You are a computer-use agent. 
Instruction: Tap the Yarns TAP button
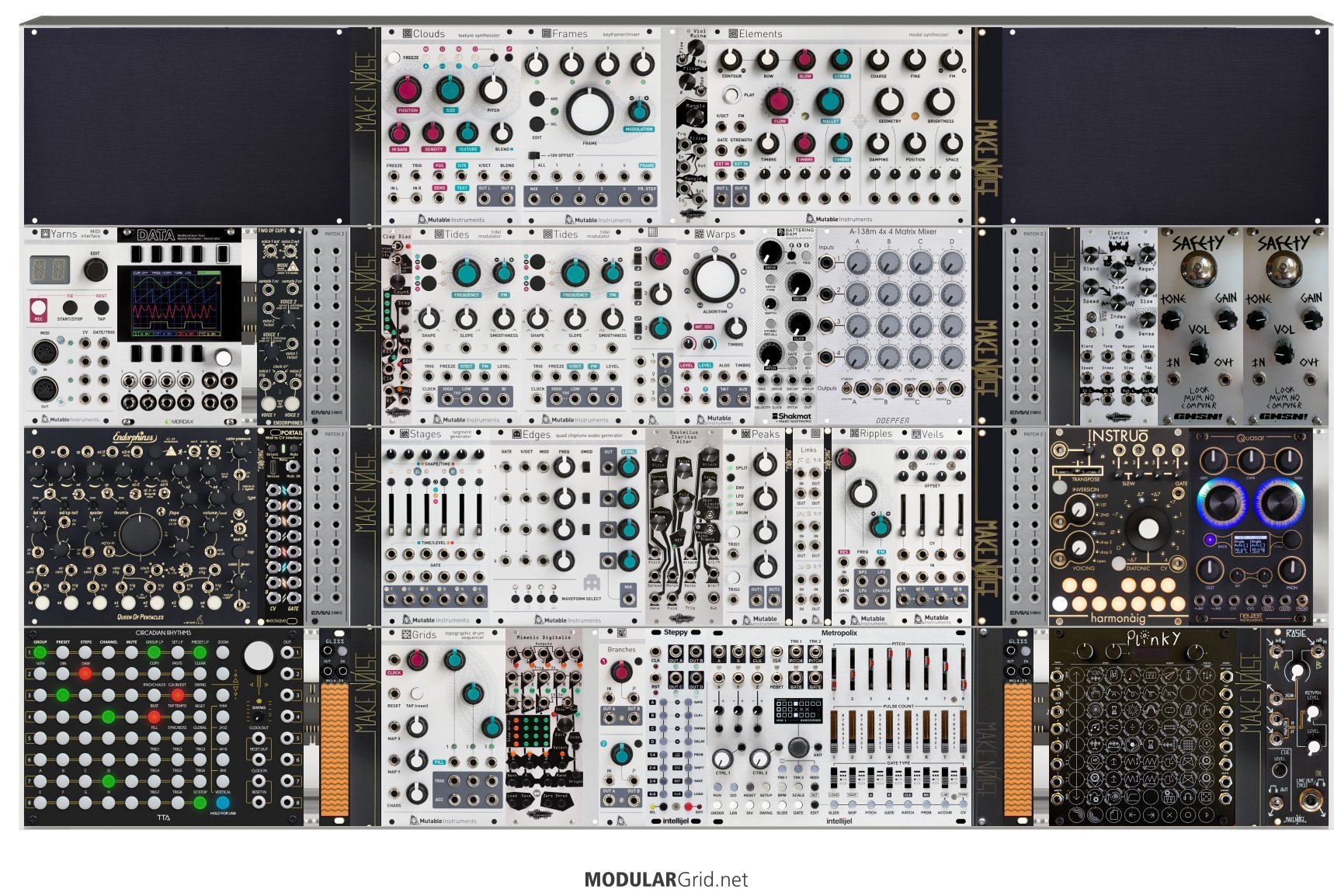[x=101, y=307]
